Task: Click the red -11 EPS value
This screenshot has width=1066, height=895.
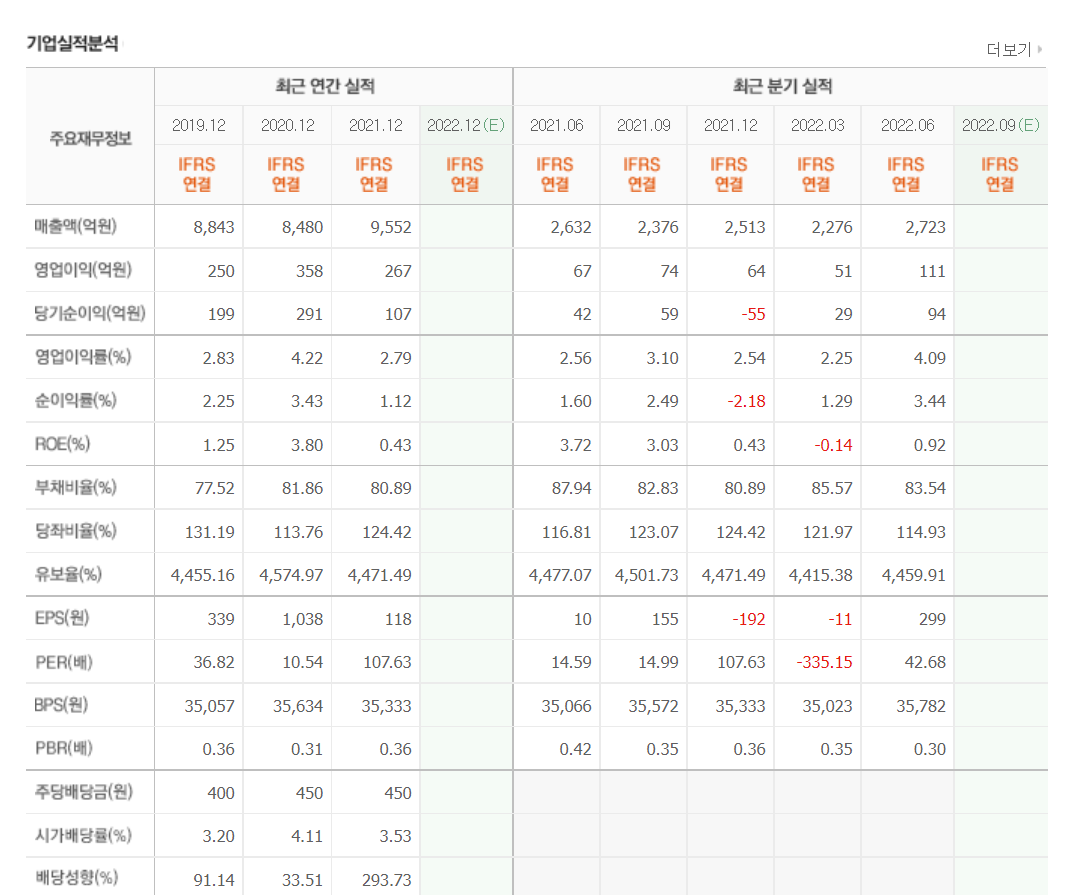Action: 840,619
